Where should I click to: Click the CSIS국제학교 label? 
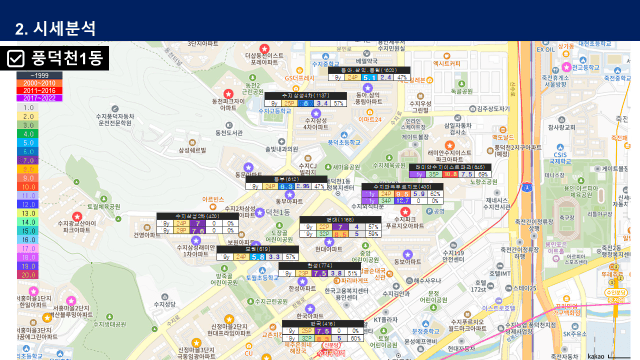(x=560, y=158)
